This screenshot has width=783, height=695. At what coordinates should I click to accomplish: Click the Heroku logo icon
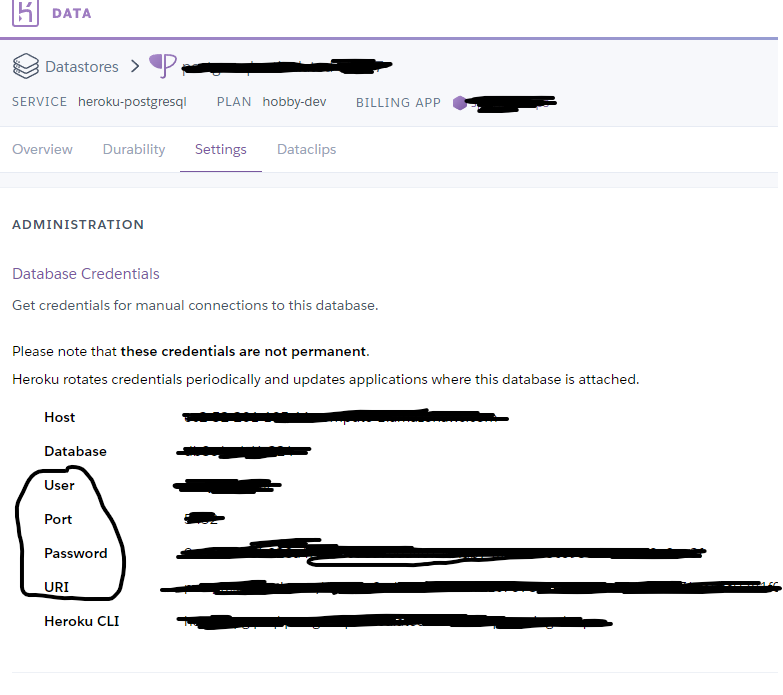tap(25, 12)
